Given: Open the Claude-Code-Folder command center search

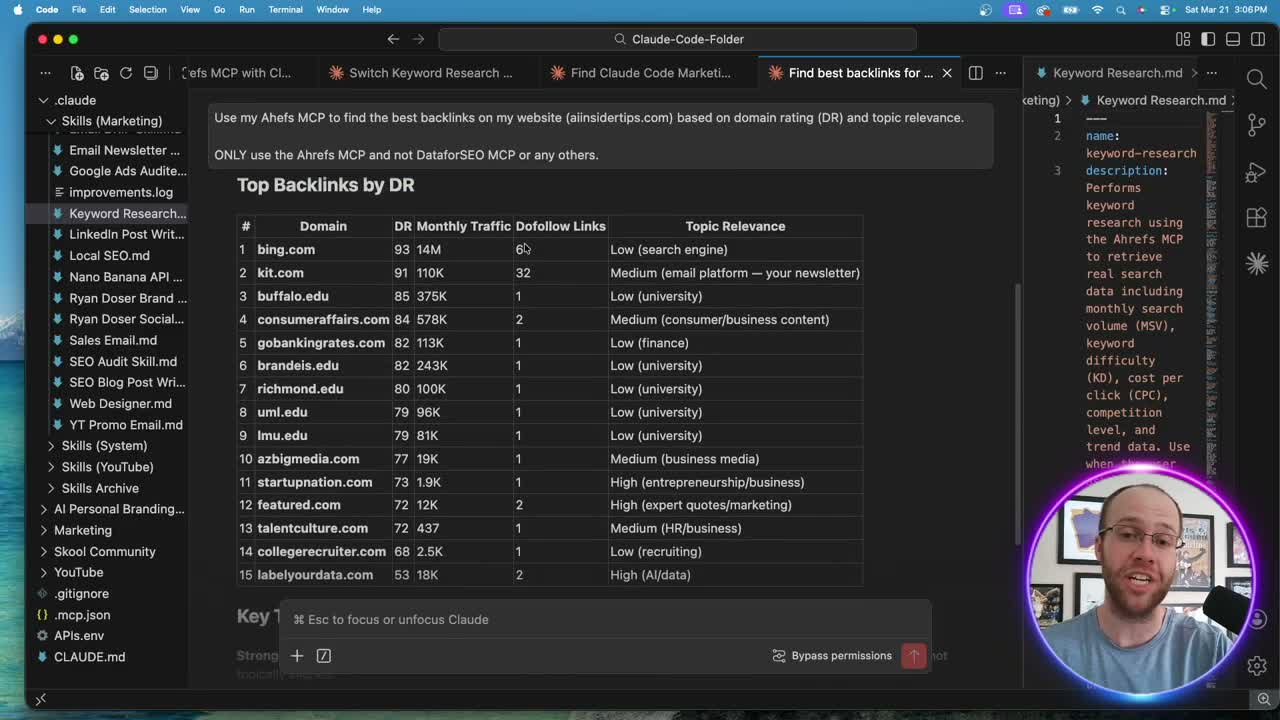Looking at the screenshot, I should 678,39.
